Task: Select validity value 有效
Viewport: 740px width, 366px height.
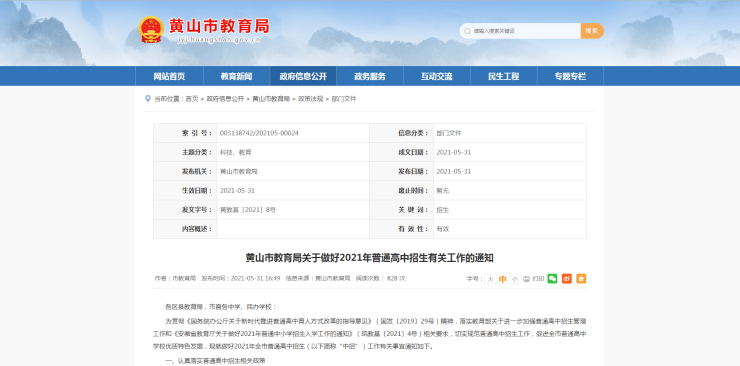Action: (x=443, y=229)
